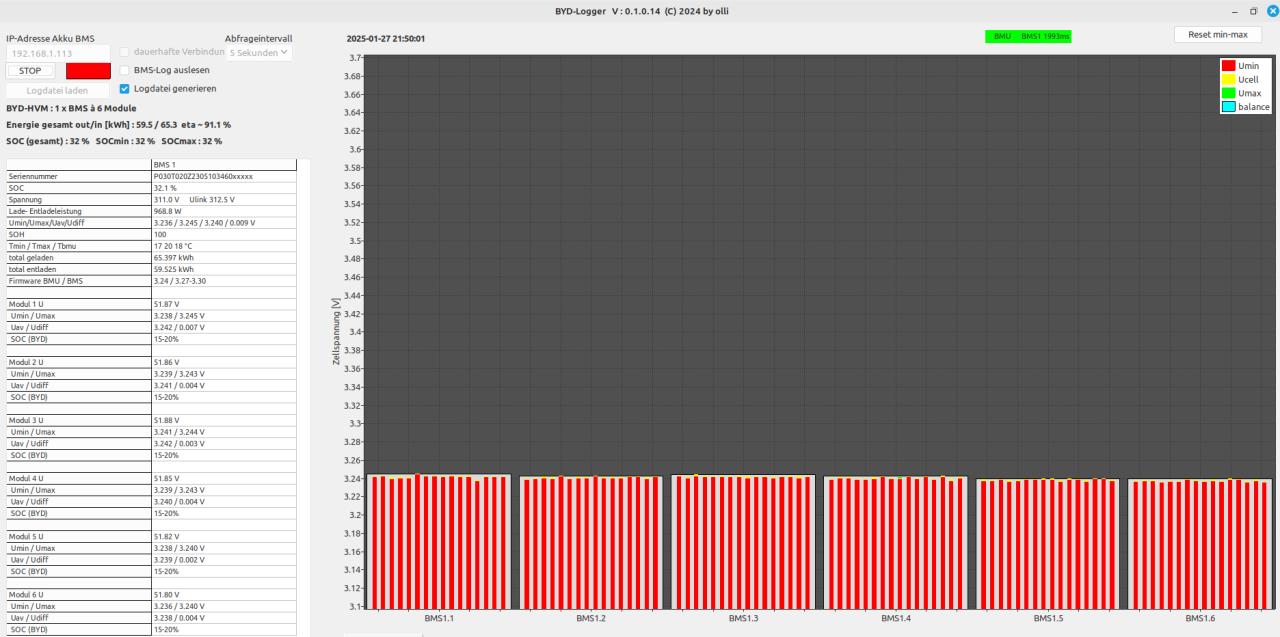Click the red connection status indicator

[88, 71]
